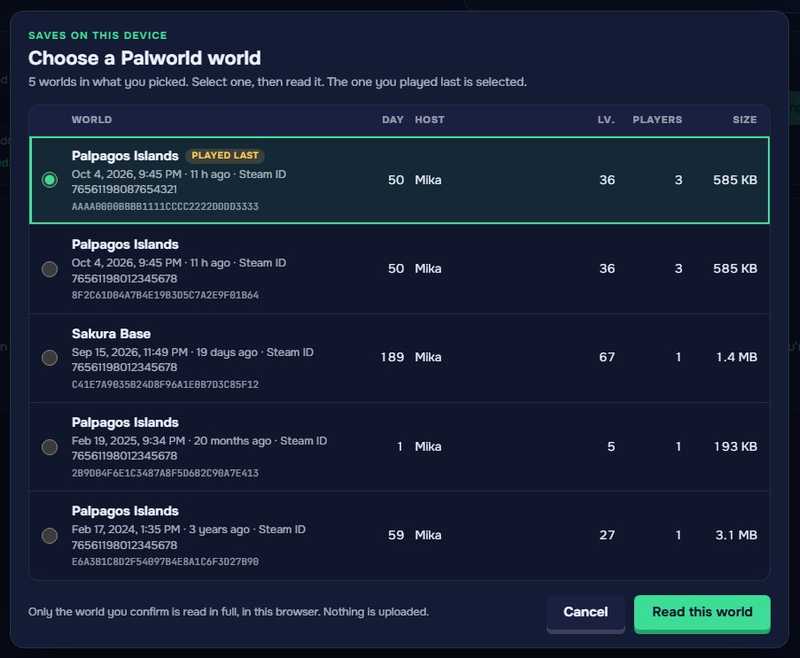Click the Sep 15, 2026, 11:49 PM date line
The width and height of the screenshot is (800, 658).
pos(192,352)
